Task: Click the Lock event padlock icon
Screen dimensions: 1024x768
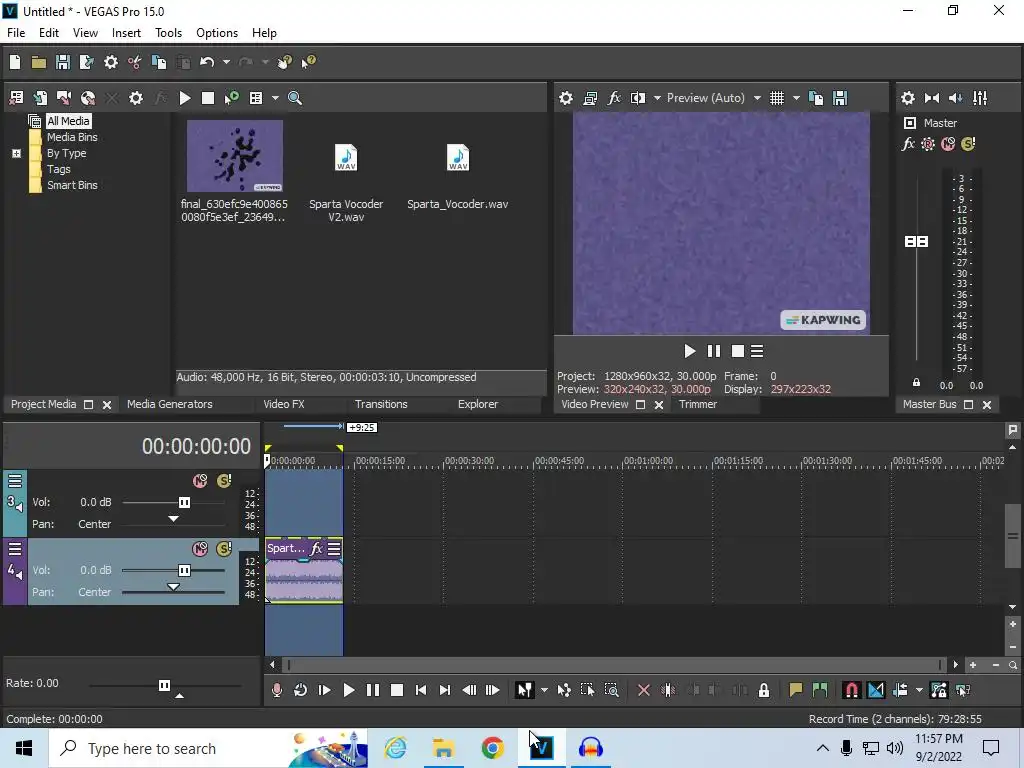Action: coord(763,690)
